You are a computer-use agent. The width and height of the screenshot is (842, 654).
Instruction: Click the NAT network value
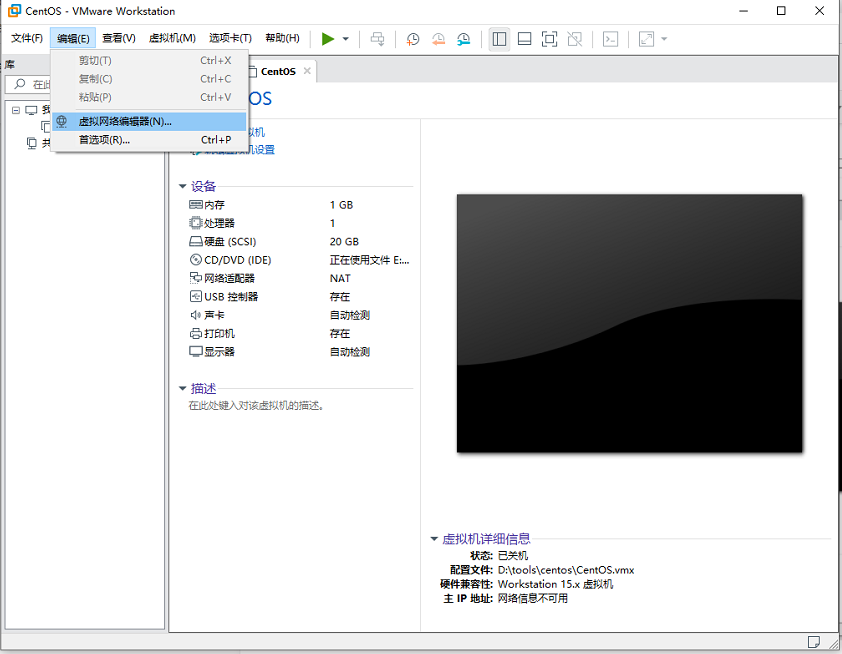[340, 278]
